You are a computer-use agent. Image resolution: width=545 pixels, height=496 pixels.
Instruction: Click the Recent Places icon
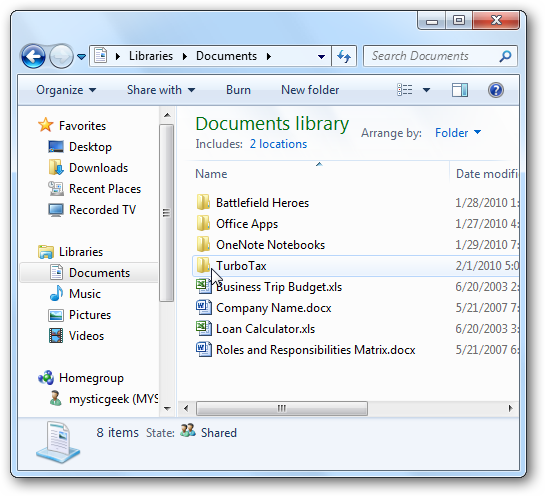tap(56, 189)
